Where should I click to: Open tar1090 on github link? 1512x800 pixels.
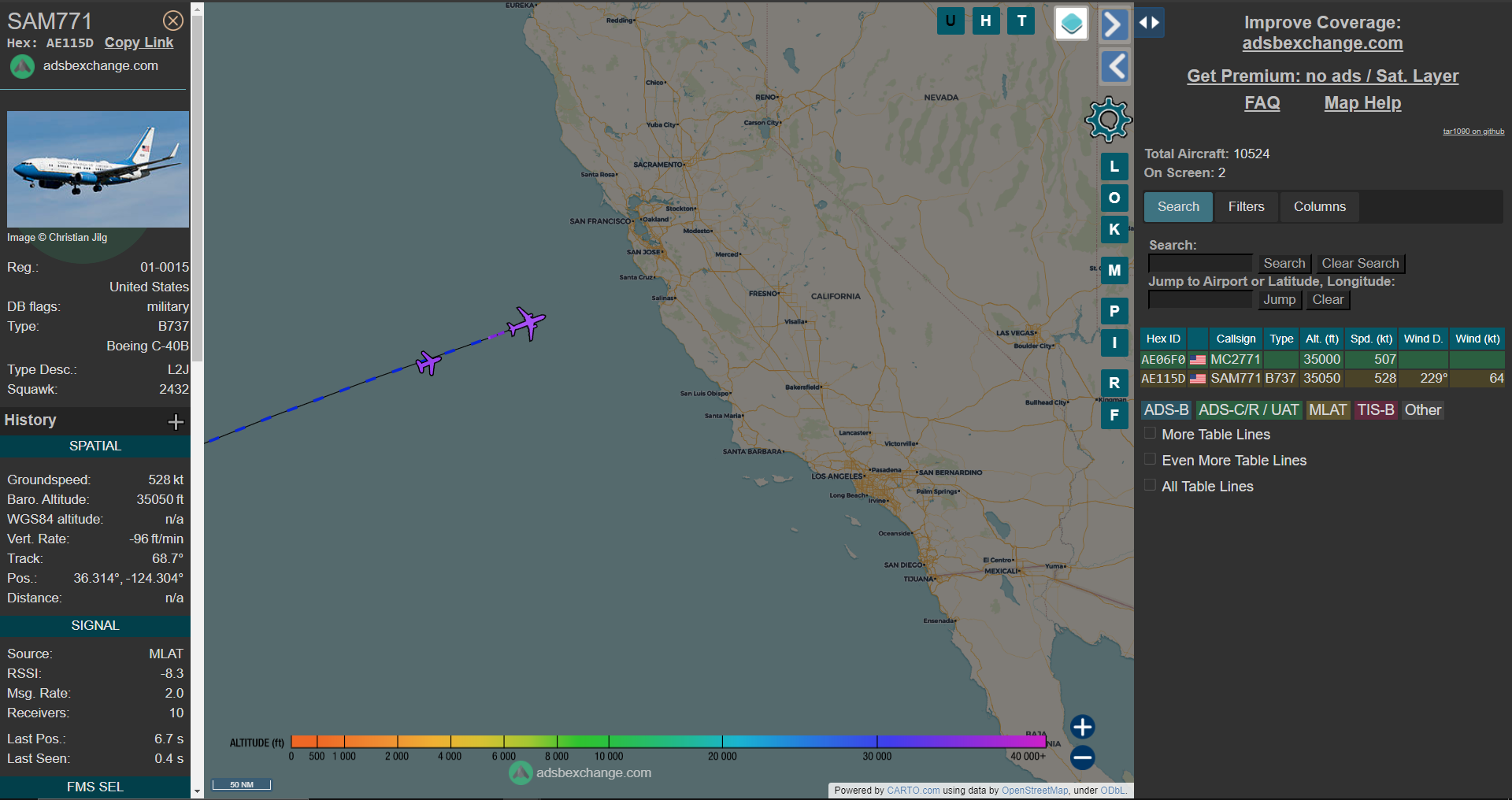1473,131
